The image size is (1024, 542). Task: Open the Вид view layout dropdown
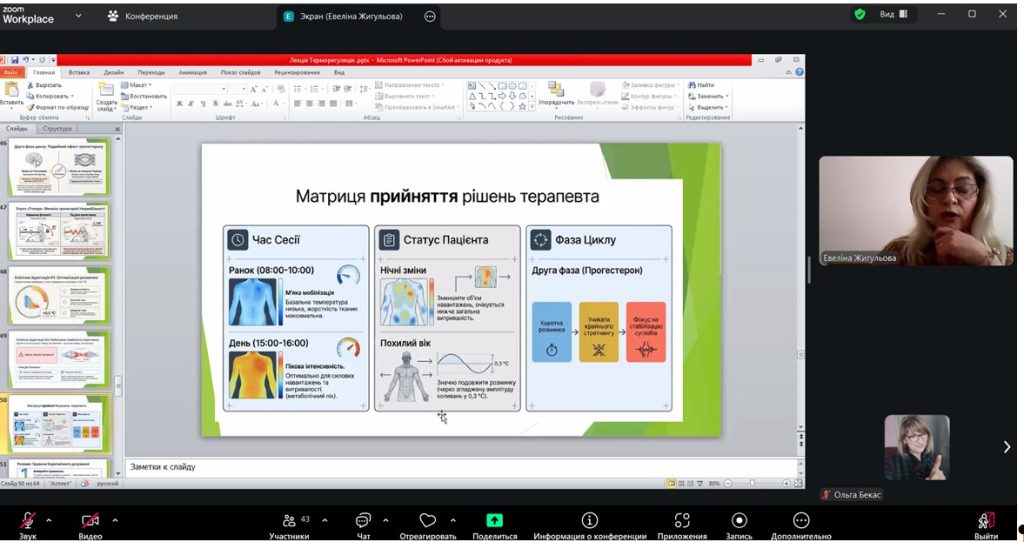click(x=893, y=15)
